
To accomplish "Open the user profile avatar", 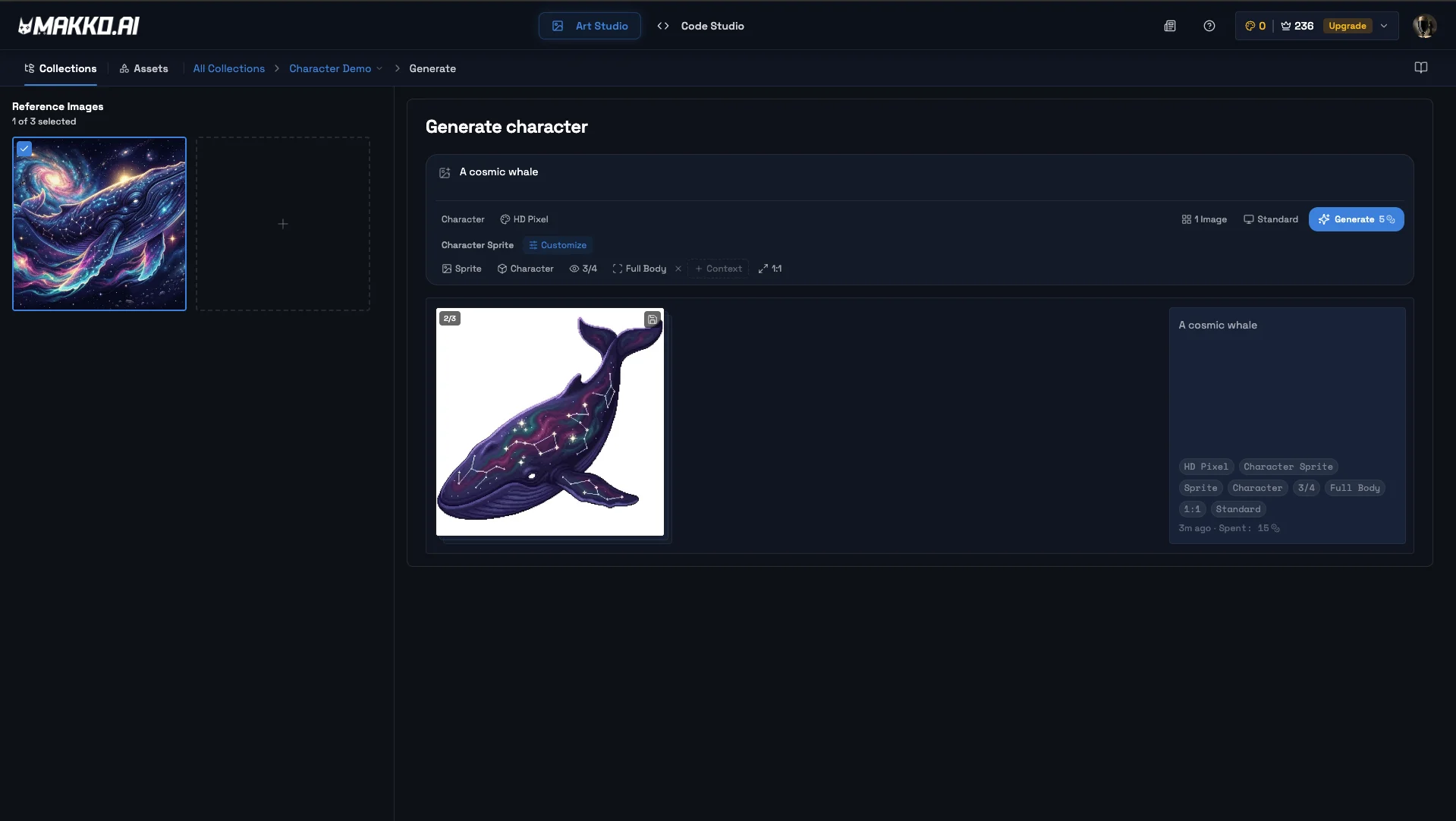I will pos(1423,26).
